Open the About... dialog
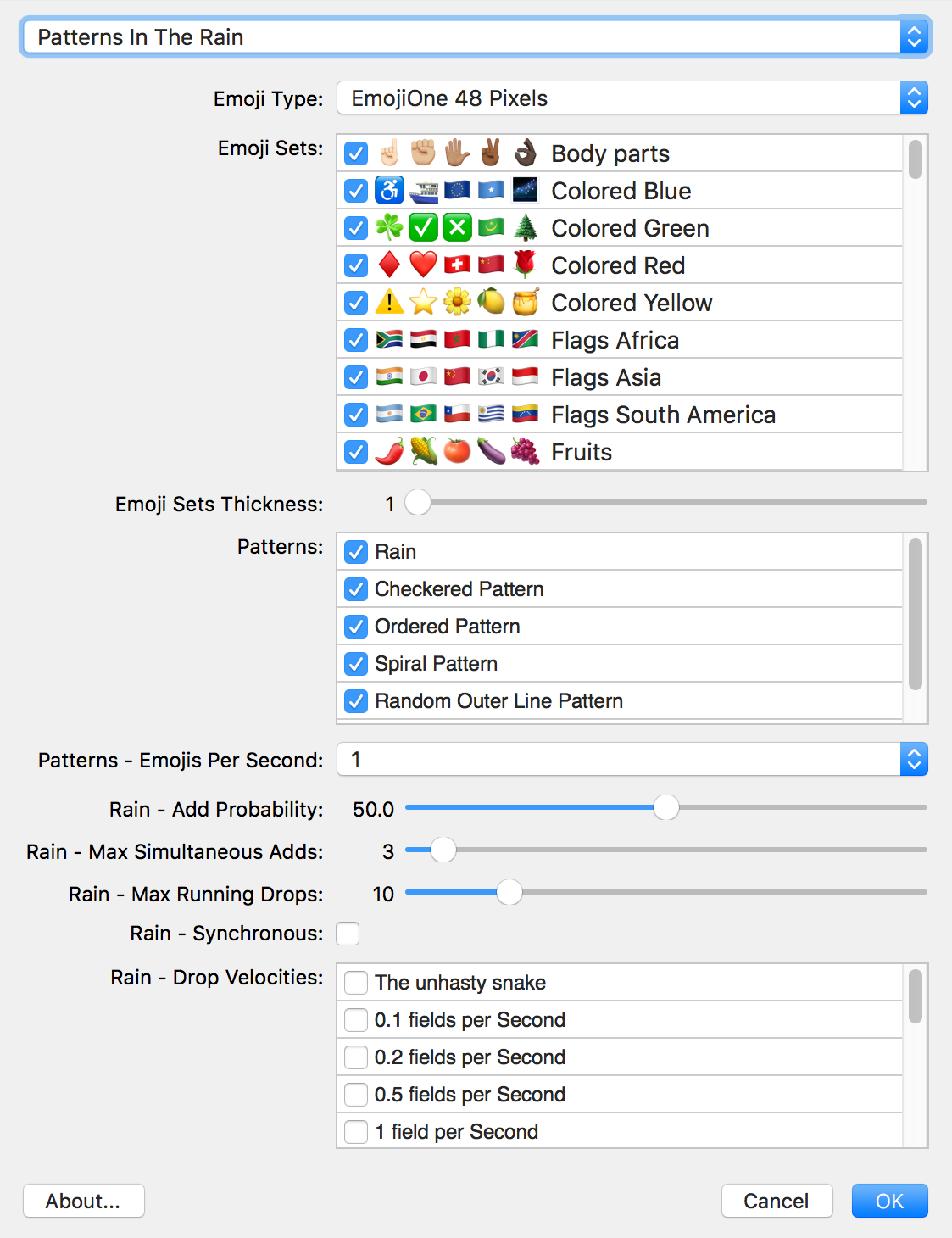Image resolution: width=952 pixels, height=1238 pixels. coord(83,1201)
